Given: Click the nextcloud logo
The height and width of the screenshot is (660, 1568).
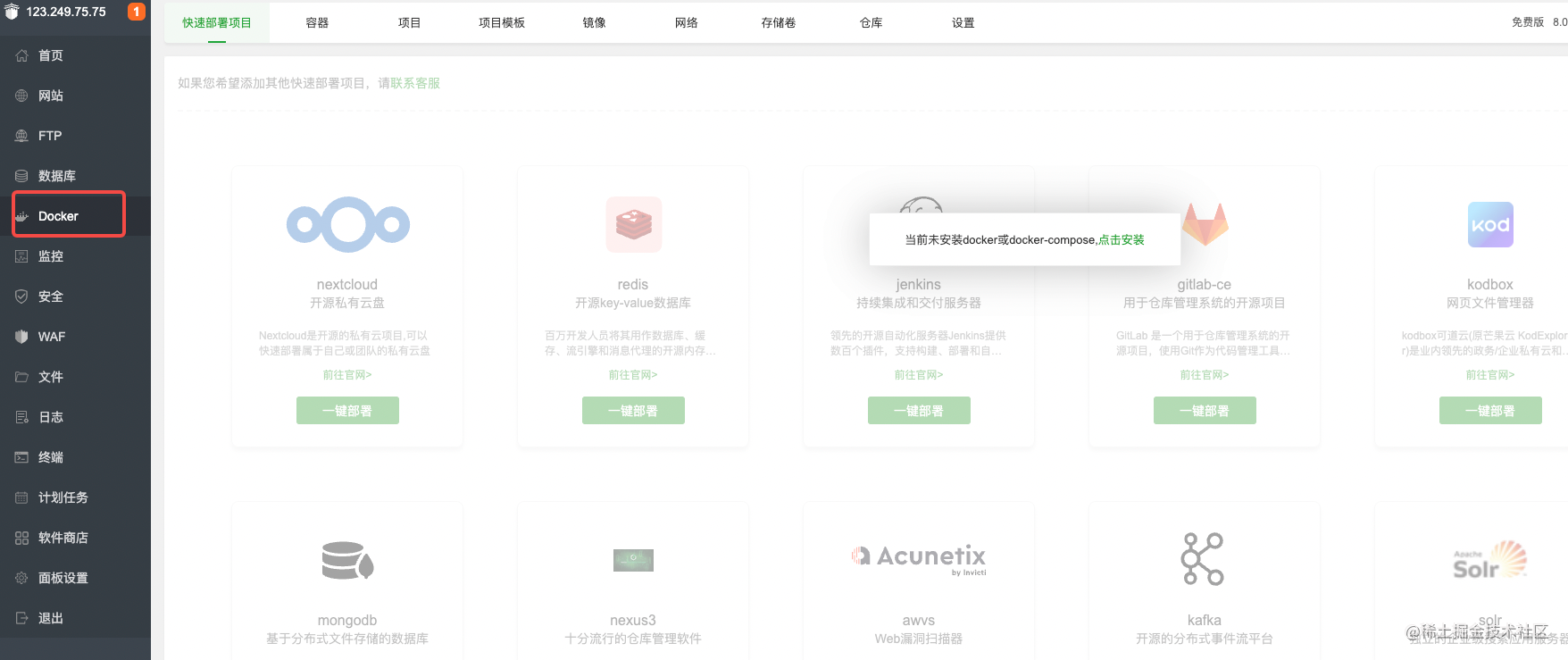Looking at the screenshot, I should [347, 224].
